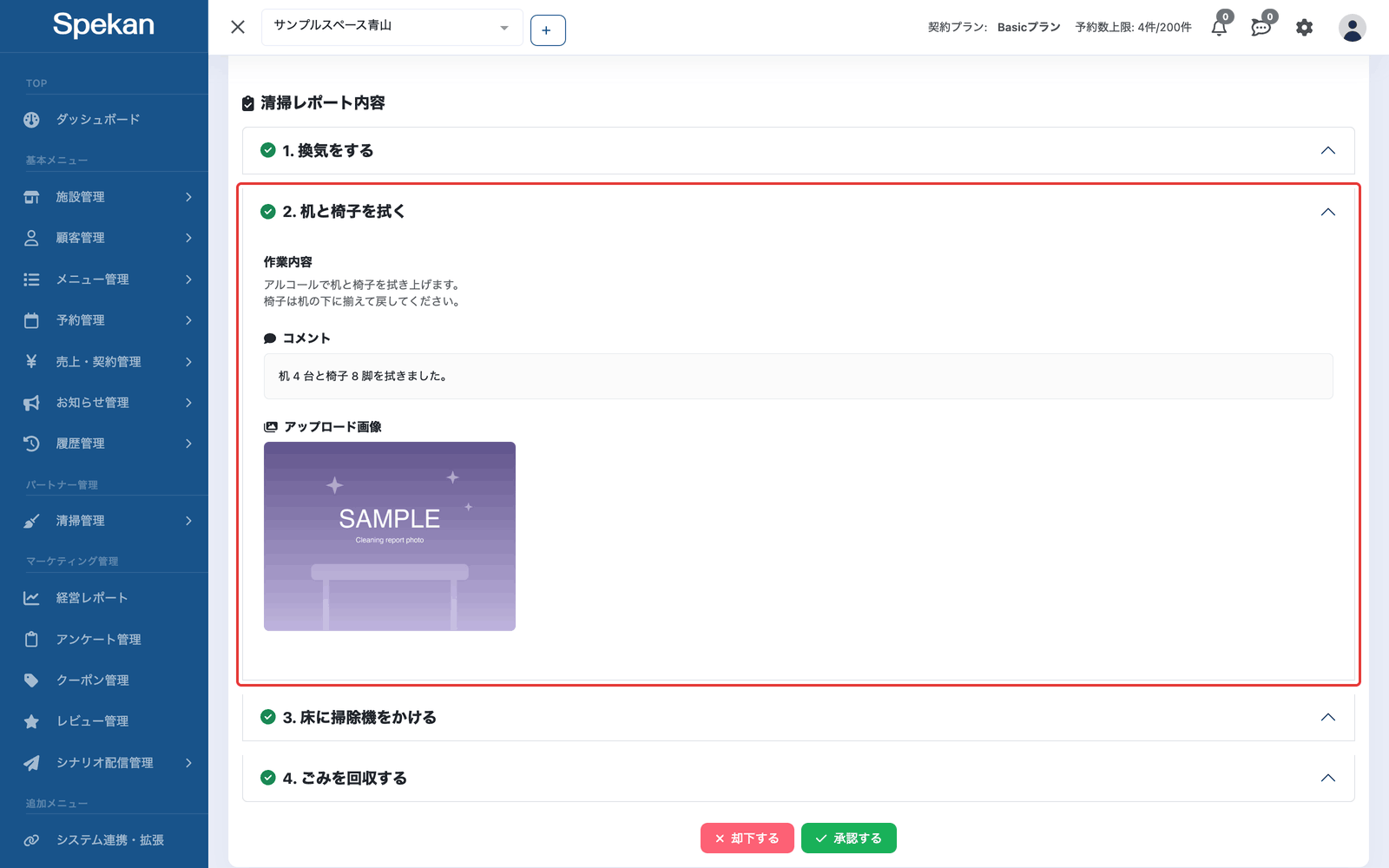Click the plus button beside the facility selector
Screen dimensions: 1389x868
(x=548, y=30)
